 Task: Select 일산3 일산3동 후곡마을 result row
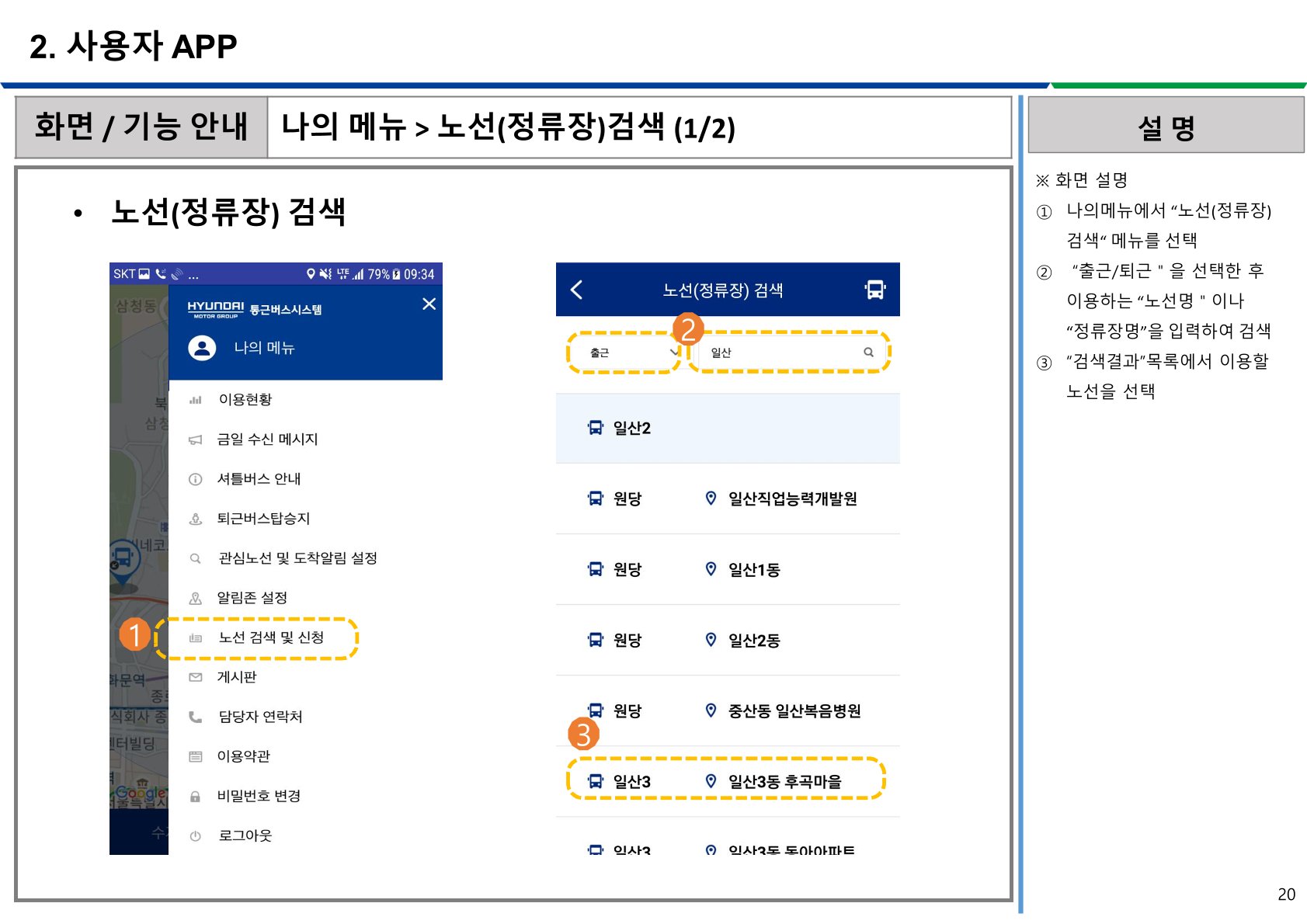[728, 781]
